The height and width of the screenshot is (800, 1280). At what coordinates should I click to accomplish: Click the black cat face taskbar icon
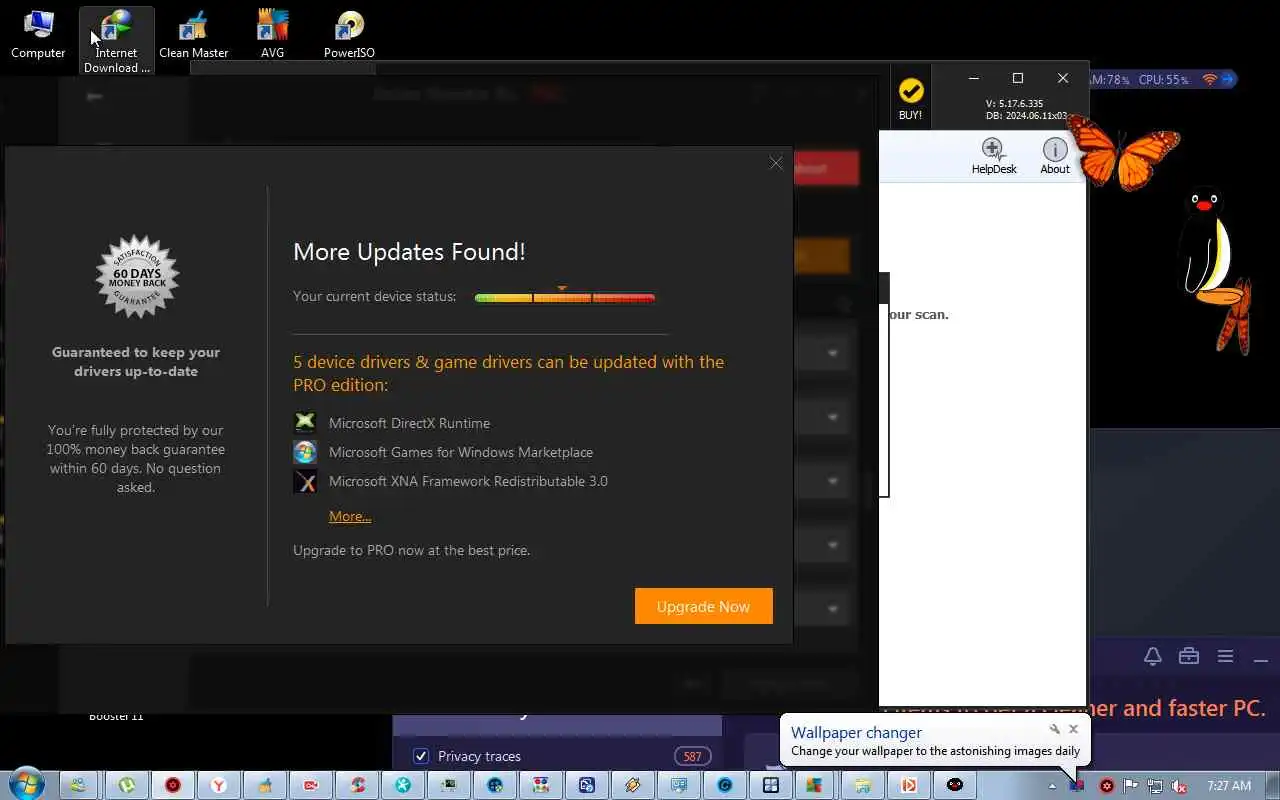pos(955,785)
